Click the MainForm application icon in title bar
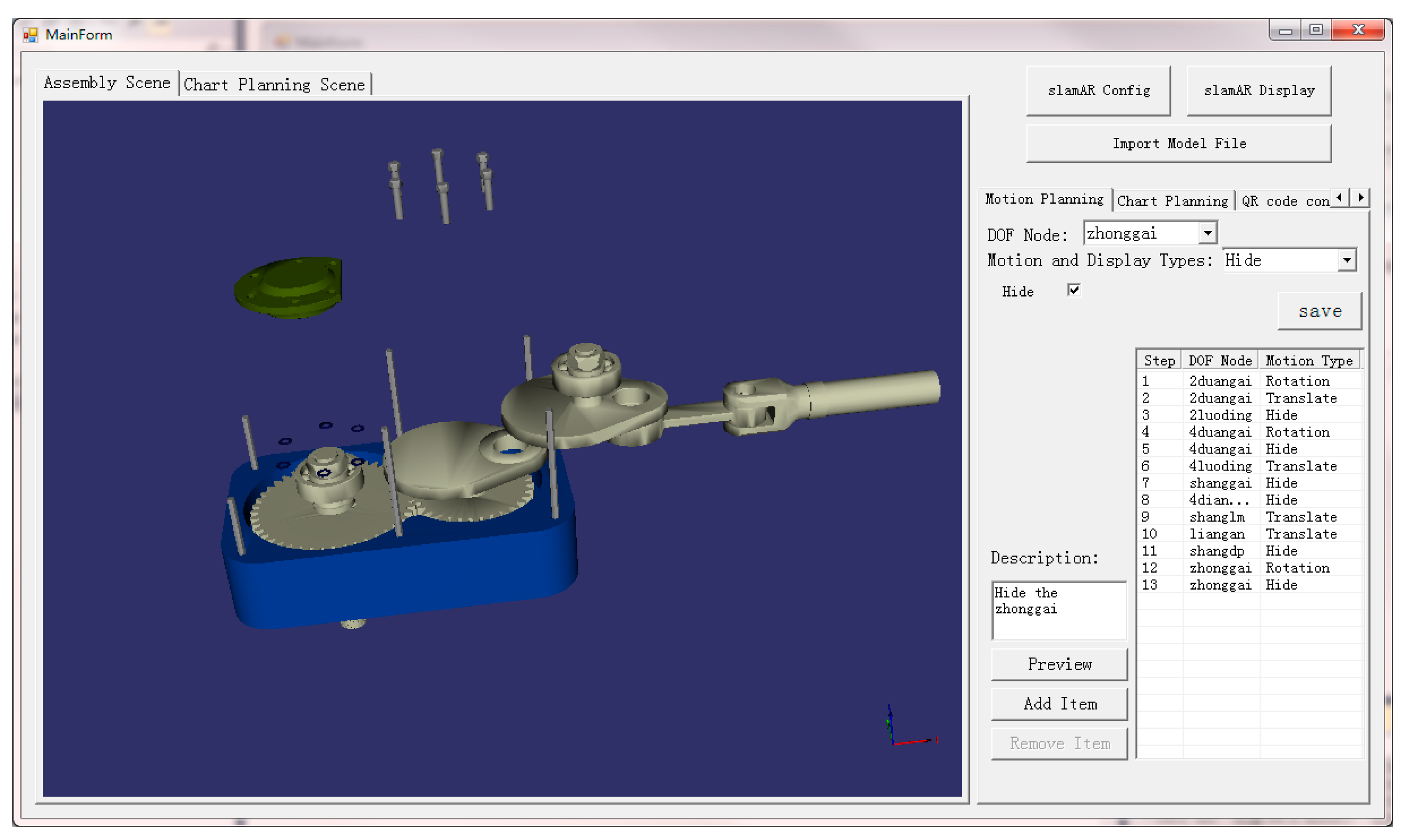 tap(30, 35)
